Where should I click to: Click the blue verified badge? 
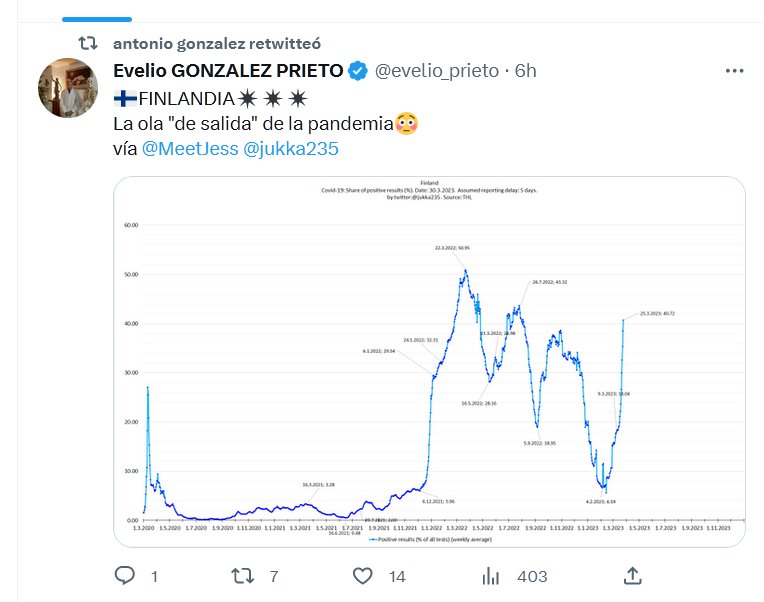(358, 71)
